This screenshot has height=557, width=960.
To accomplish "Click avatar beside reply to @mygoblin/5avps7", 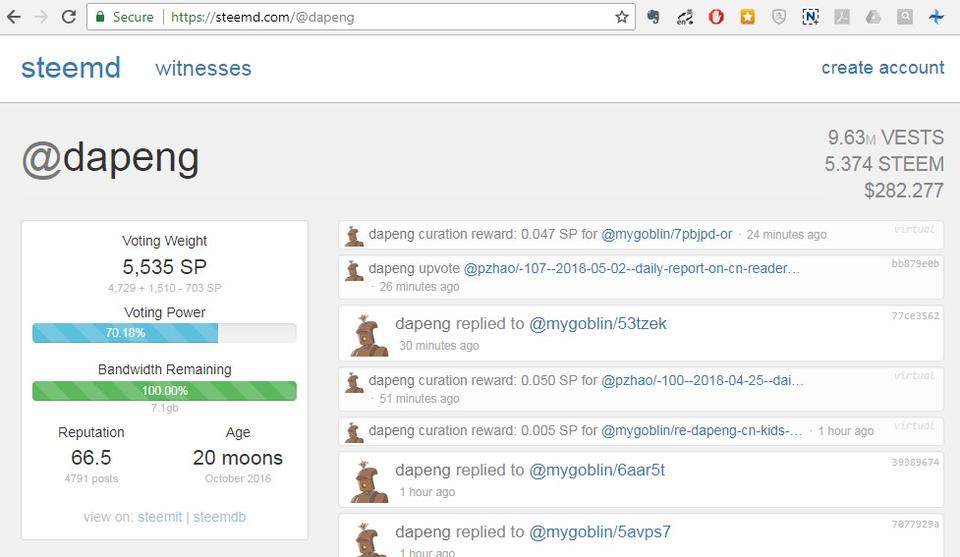I will tap(369, 540).
